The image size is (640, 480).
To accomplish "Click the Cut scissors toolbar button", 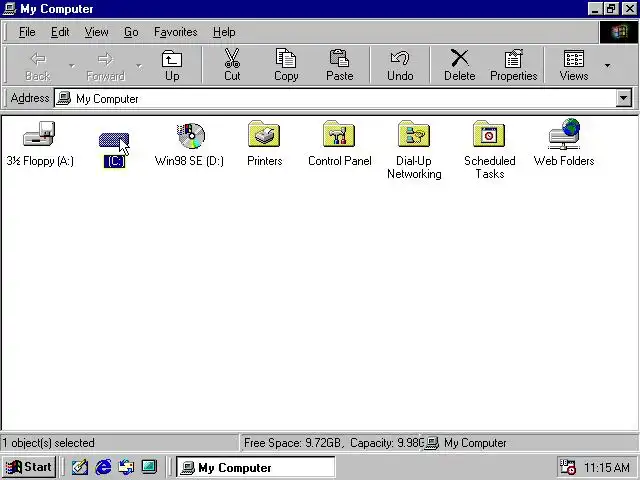I will 232,65.
